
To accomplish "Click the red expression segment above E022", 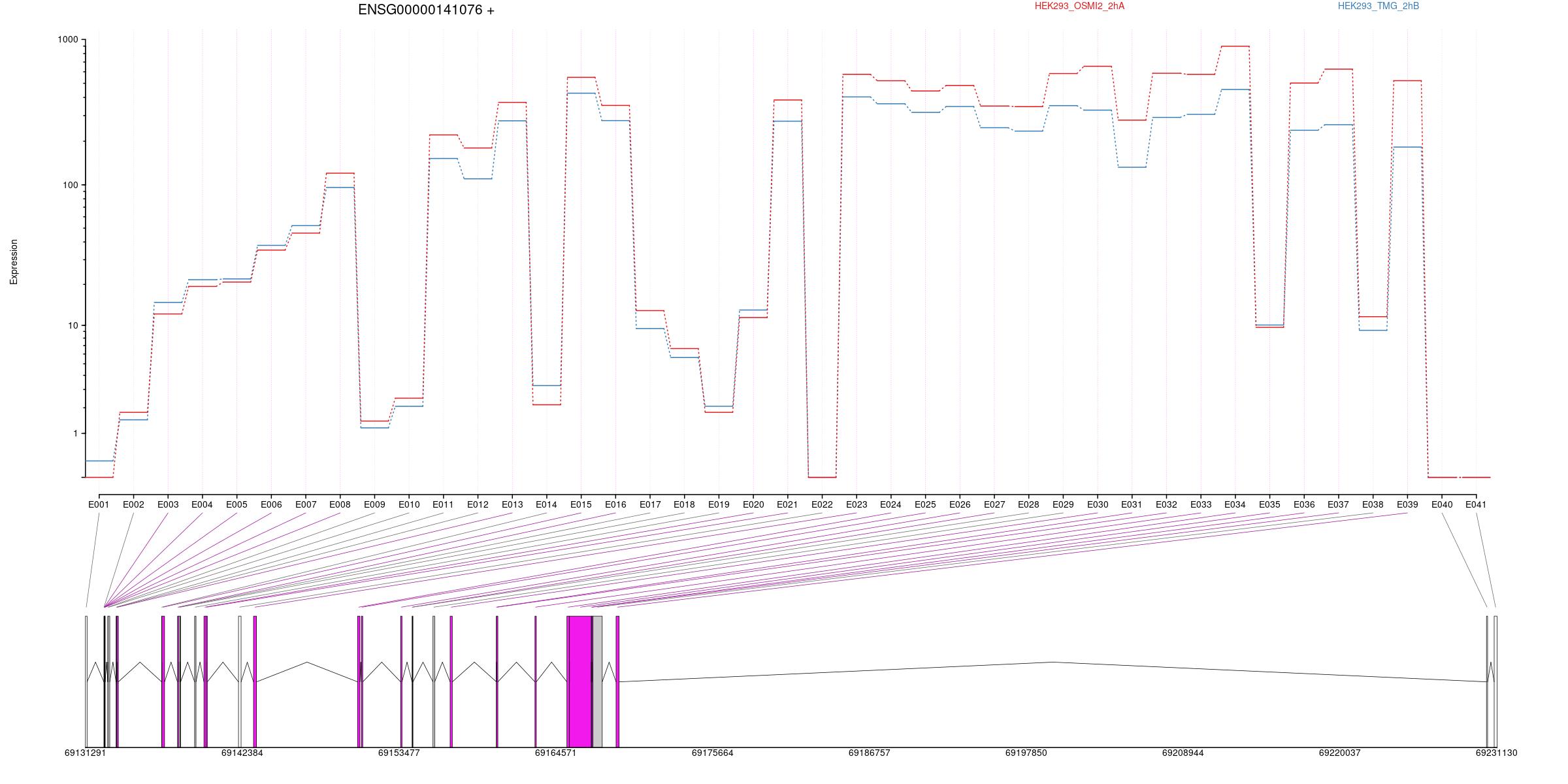I will (822, 478).
